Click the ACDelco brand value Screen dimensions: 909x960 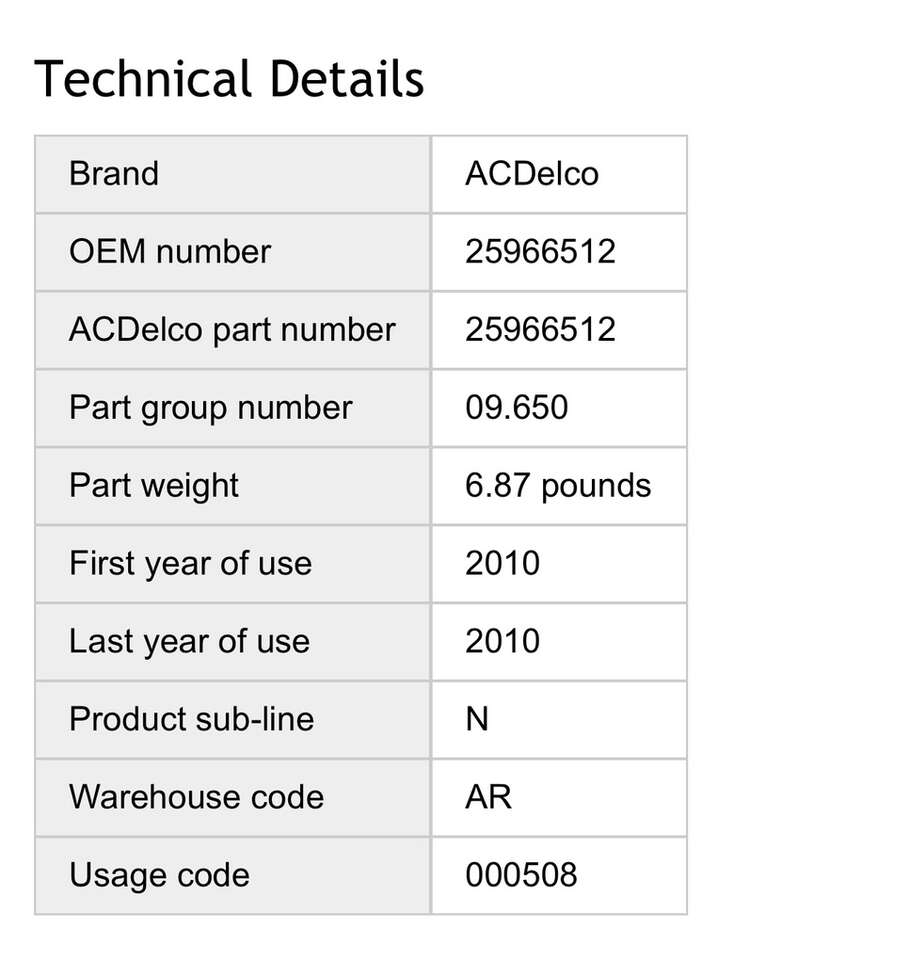coord(531,174)
